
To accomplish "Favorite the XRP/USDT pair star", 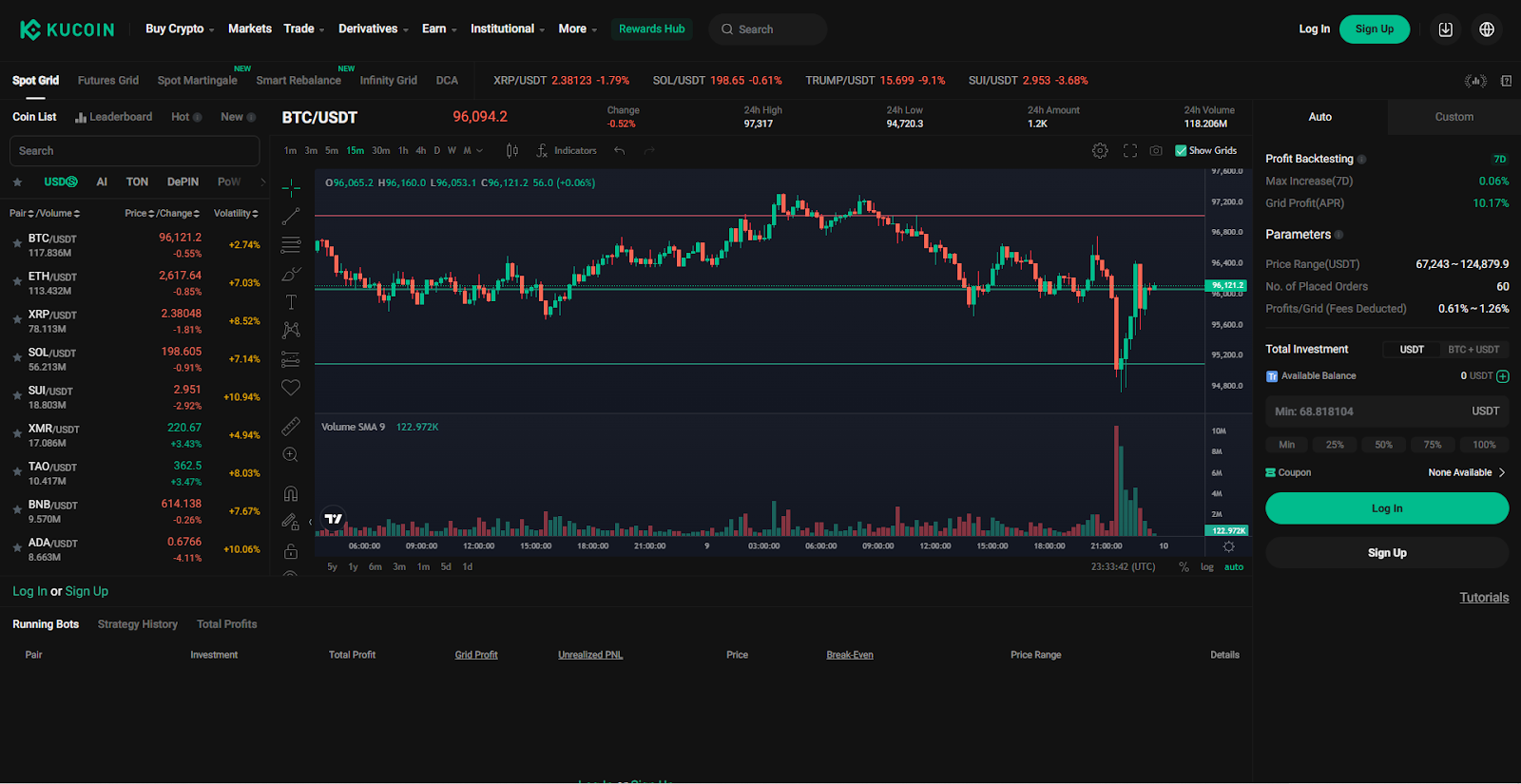I will (17, 320).
